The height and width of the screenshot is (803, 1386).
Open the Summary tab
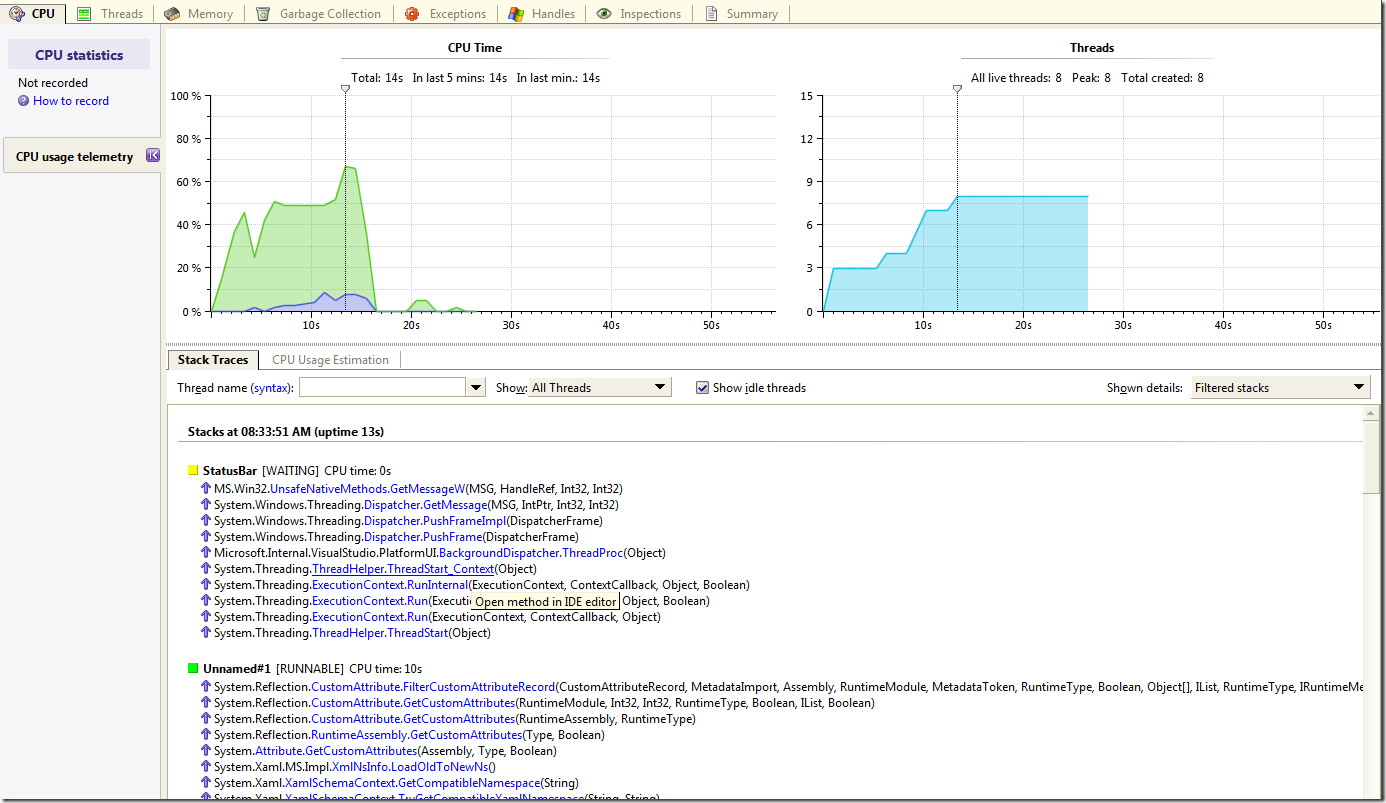[x=741, y=14]
